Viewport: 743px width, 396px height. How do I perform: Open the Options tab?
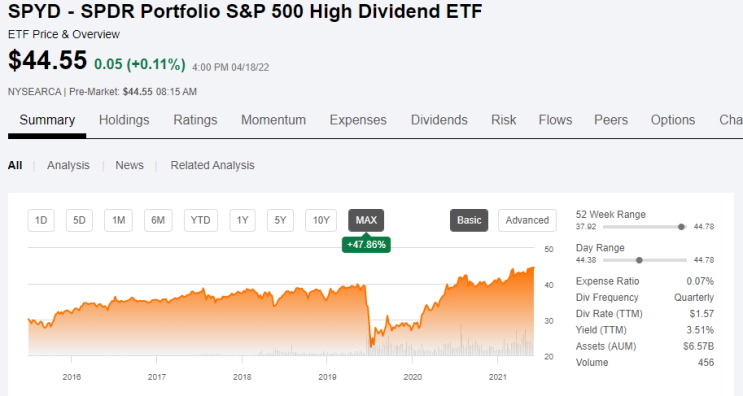(x=673, y=120)
